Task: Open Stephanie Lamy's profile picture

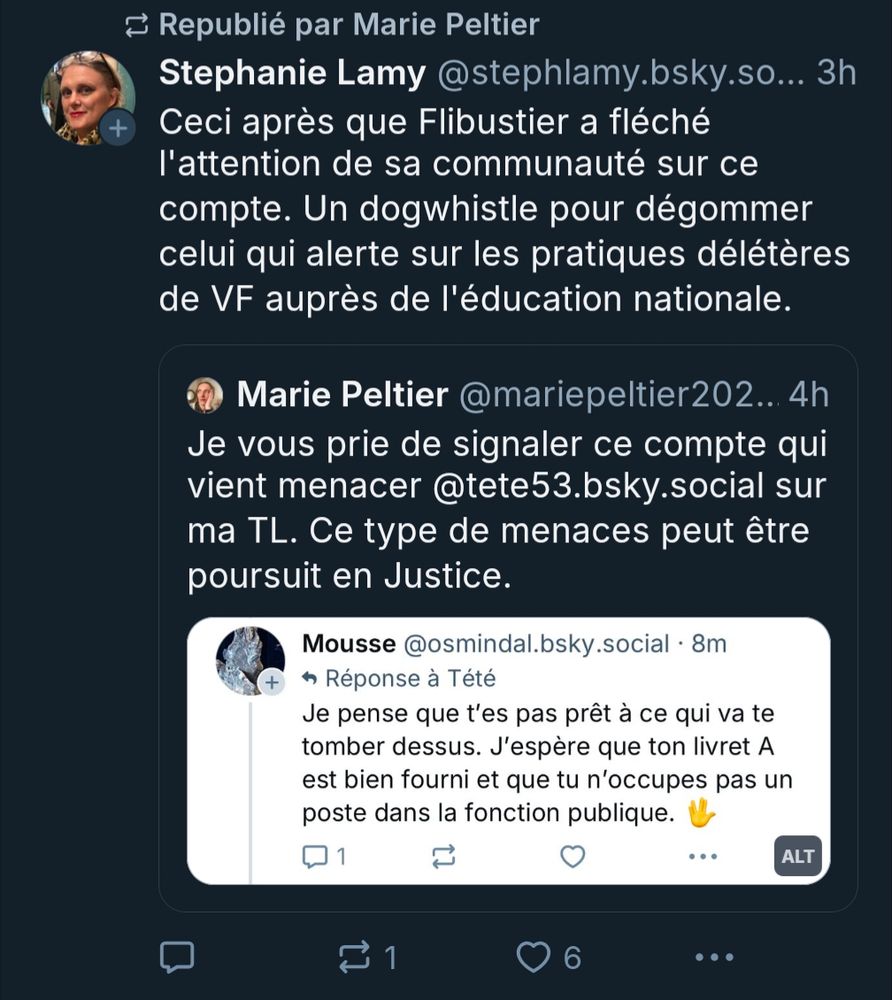Action: (87, 98)
